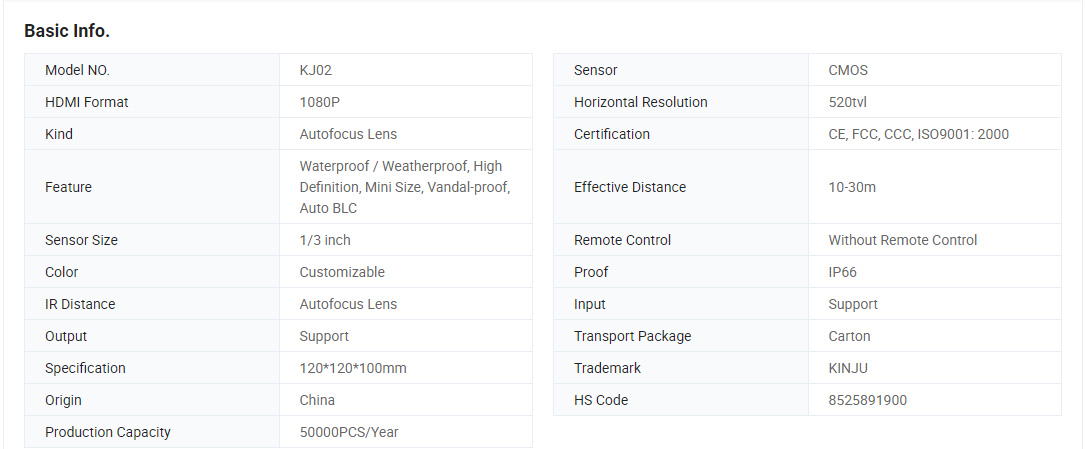Select the Customizable color value
This screenshot has height=449, width=1086.
click(342, 272)
